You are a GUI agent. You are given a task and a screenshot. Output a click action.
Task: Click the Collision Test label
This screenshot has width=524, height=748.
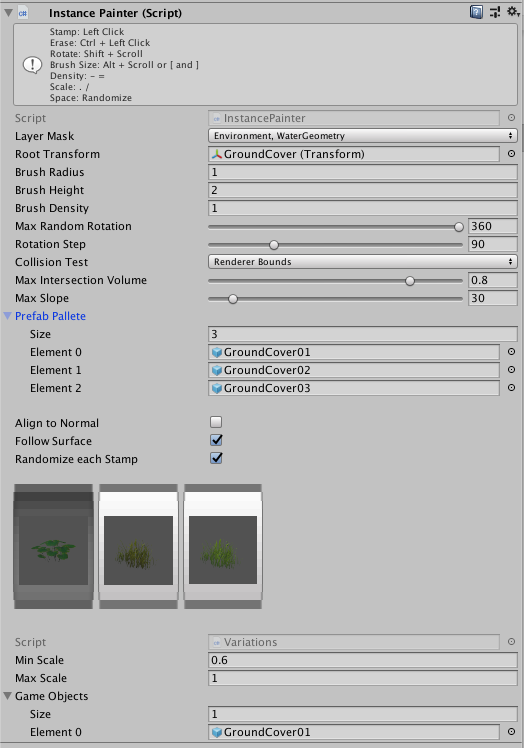click(52, 262)
